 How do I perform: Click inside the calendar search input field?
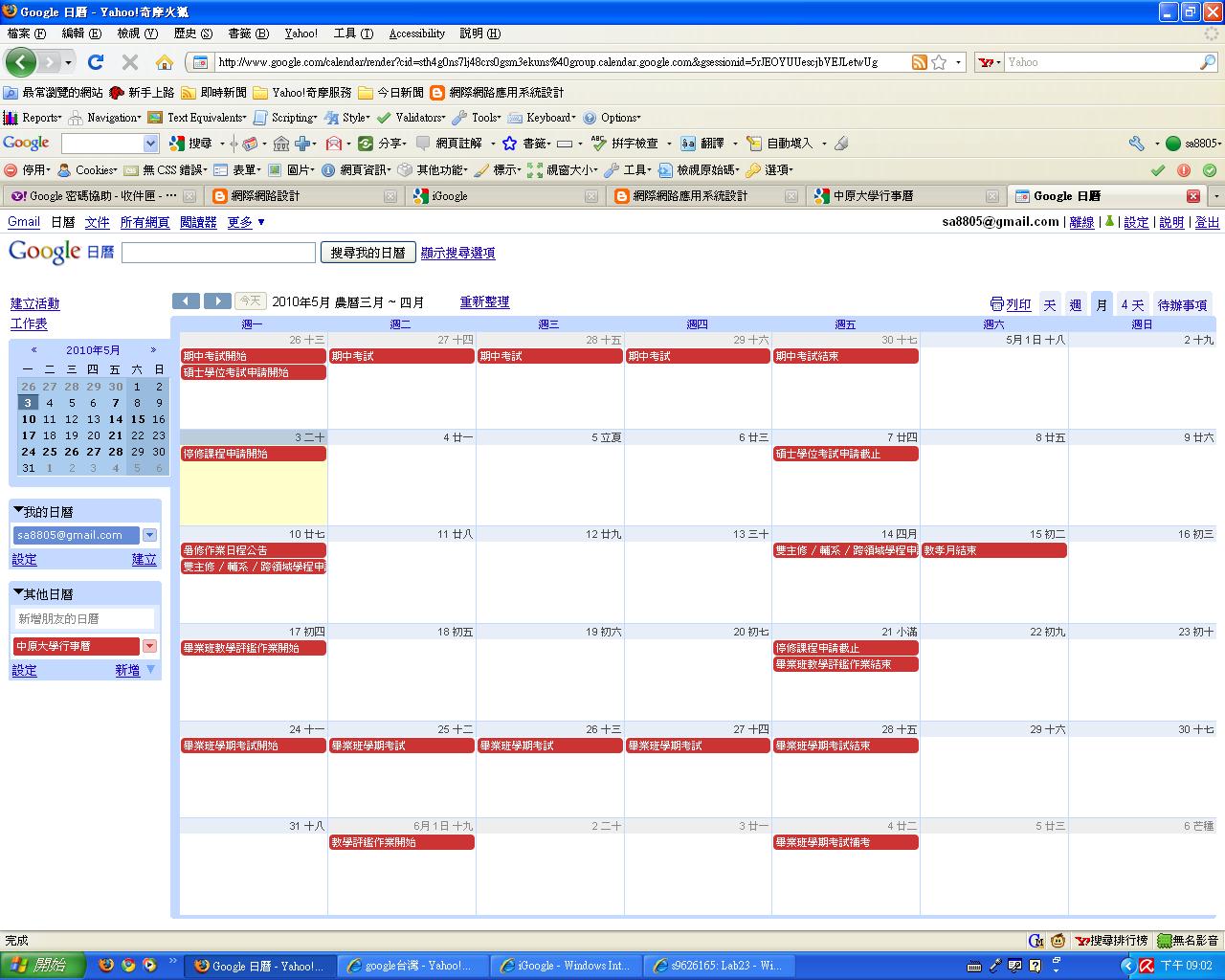tap(218, 253)
